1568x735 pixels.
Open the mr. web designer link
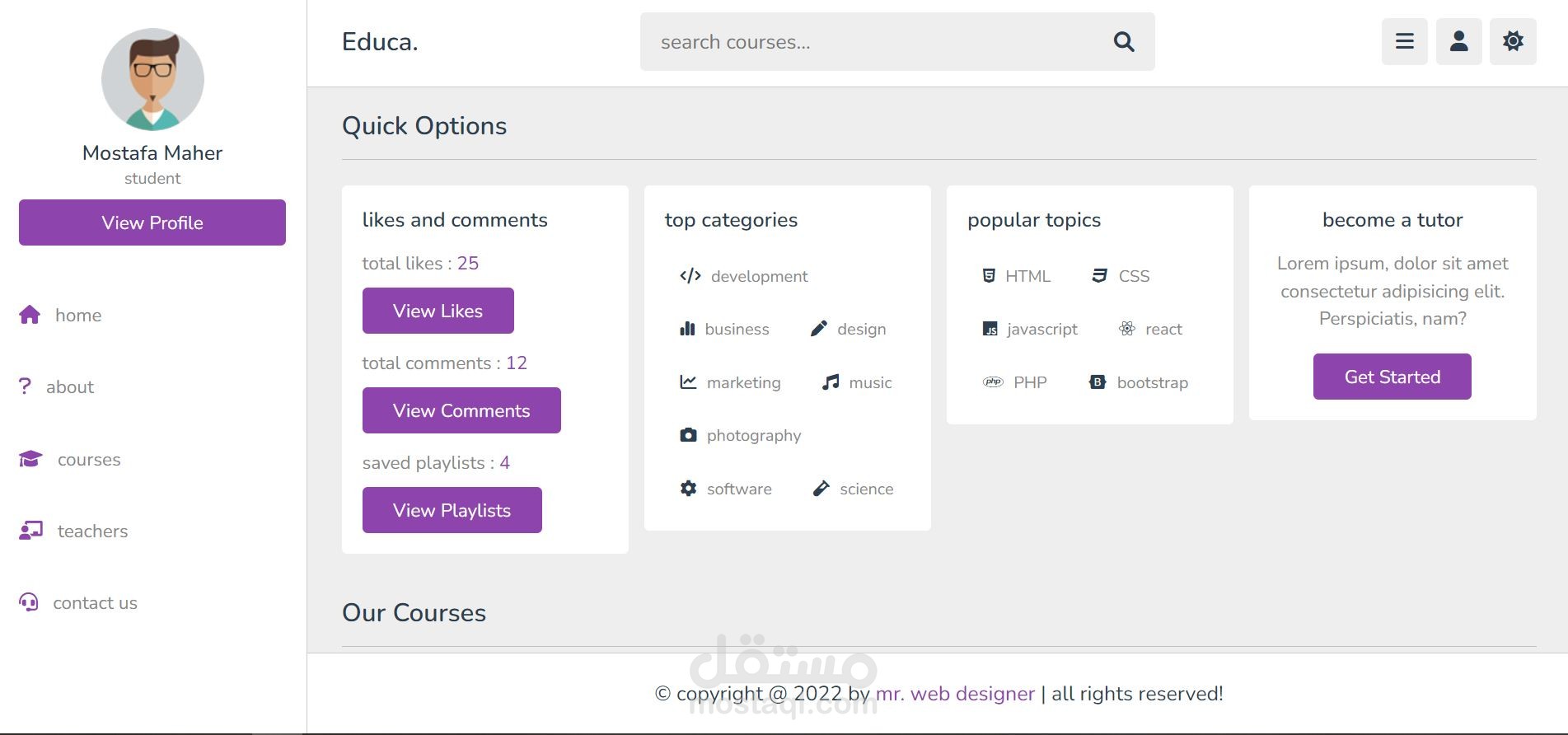955,694
